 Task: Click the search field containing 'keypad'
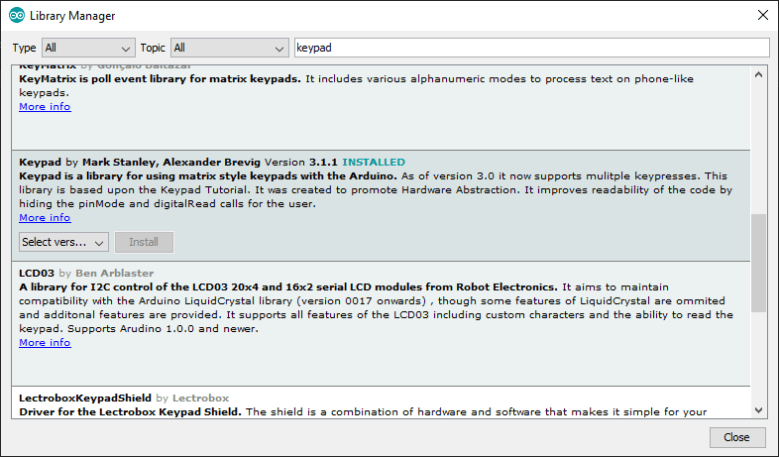click(x=532, y=48)
